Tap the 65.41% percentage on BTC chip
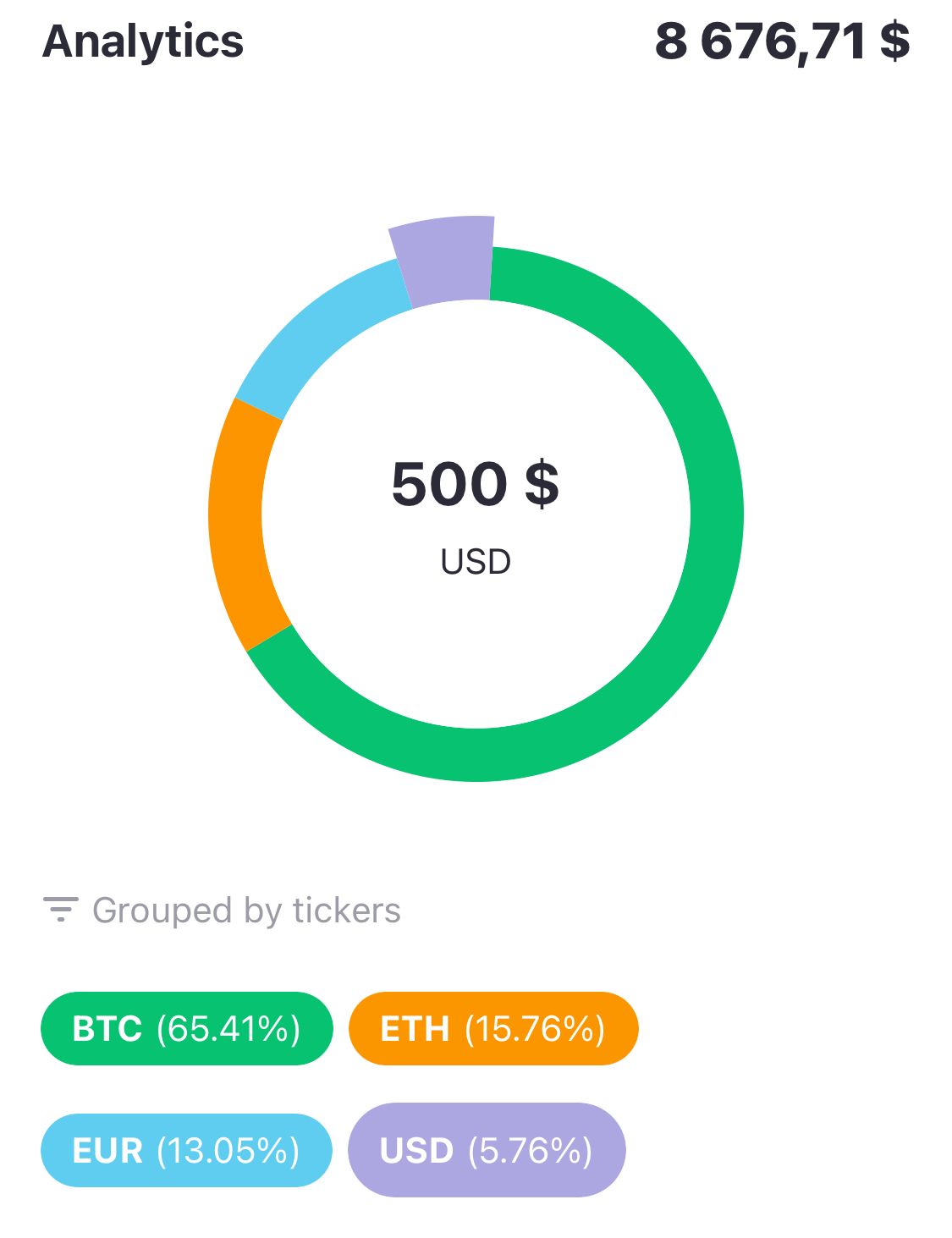Viewport: 952px width, 1238px height. click(x=228, y=1029)
